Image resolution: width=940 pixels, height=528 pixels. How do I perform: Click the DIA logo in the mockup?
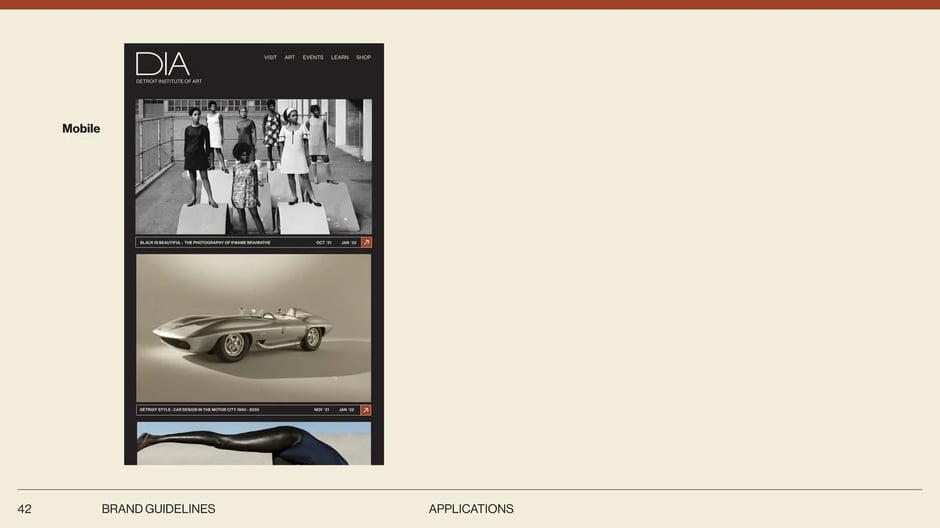[162, 64]
